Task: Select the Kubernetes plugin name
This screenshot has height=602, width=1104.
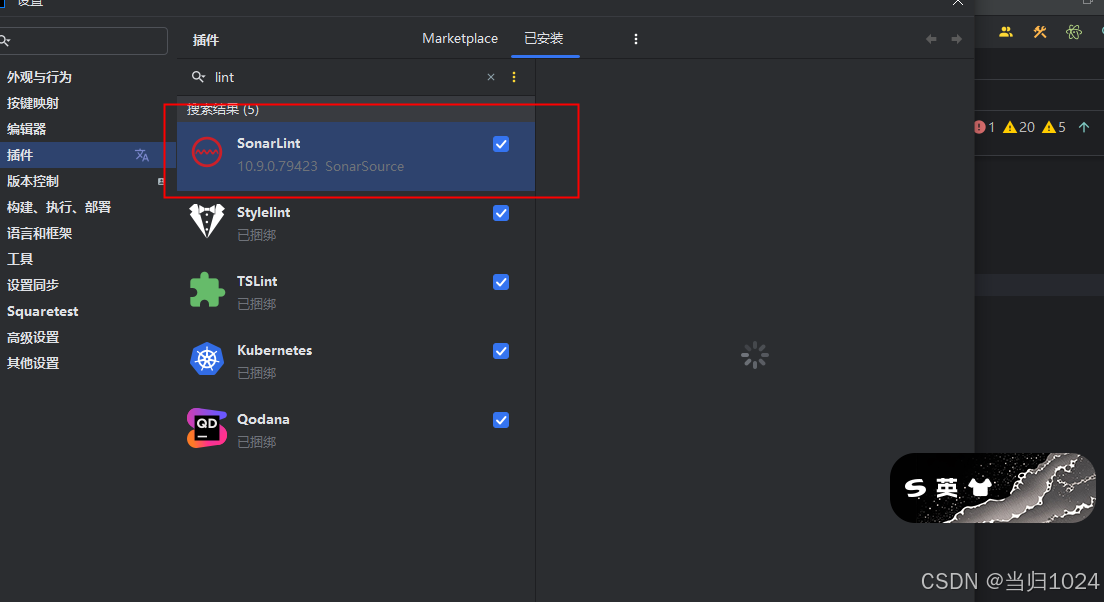Action: [x=275, y=350]
